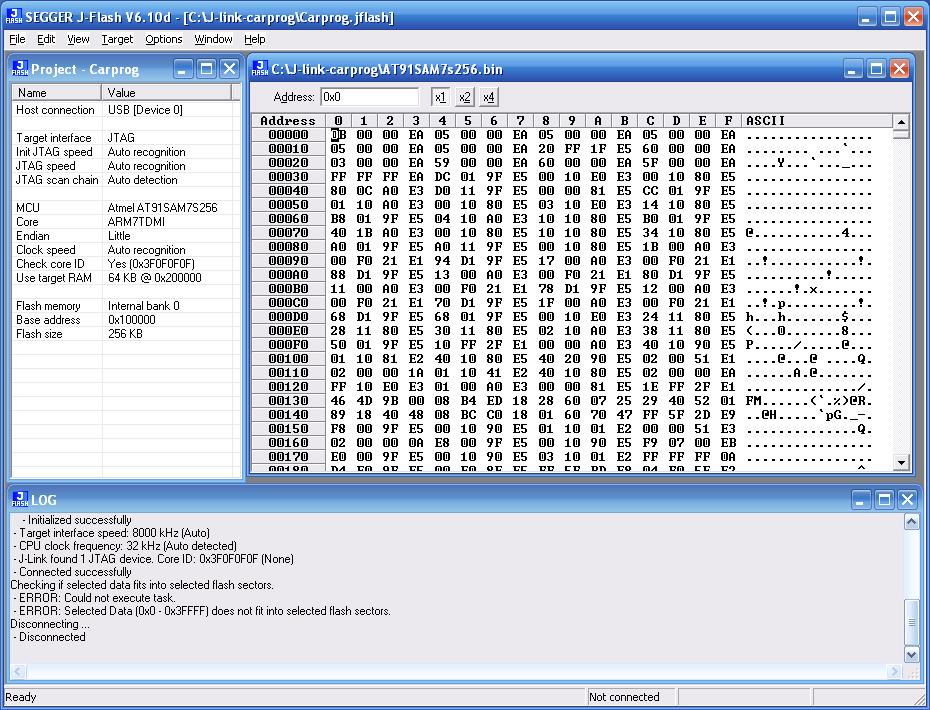Screen dimensions: 930x710
Task: Open the Target menu
Action: tap(117, 39)
